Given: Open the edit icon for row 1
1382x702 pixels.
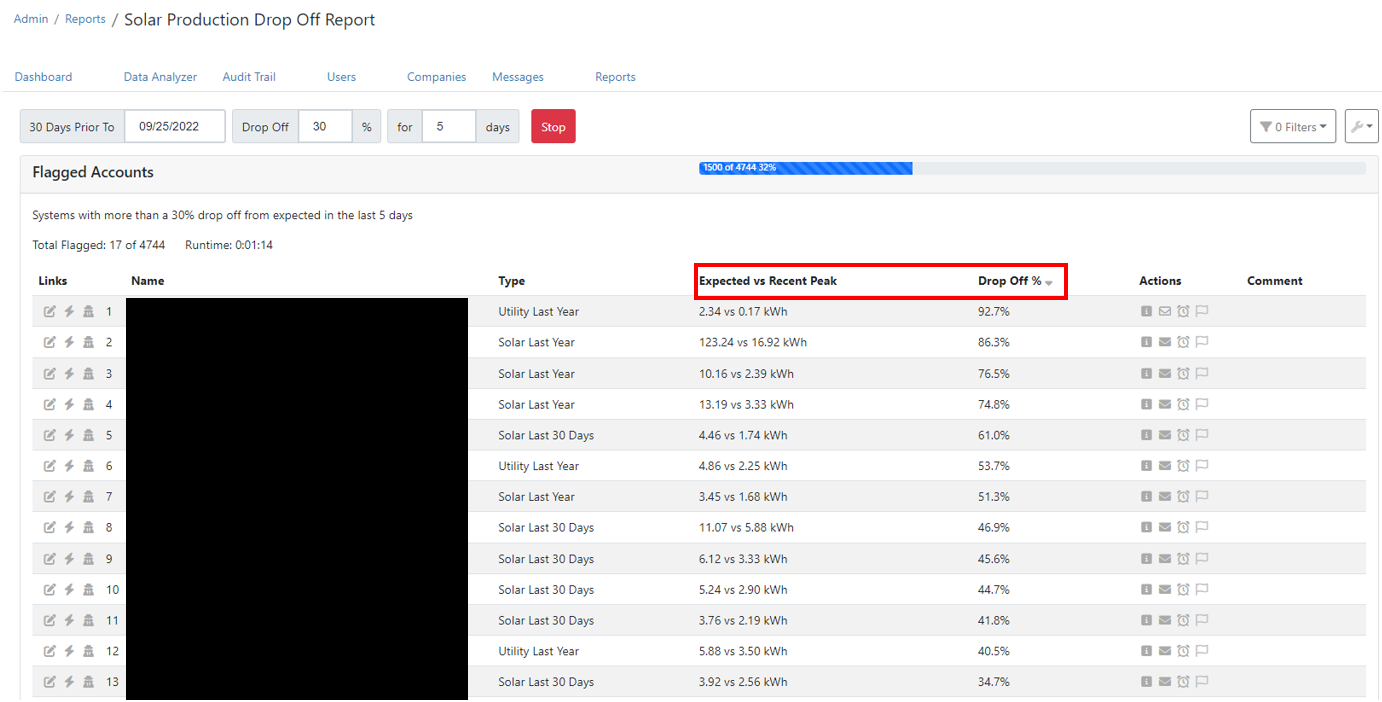Looking at the screenshot, I should tap(50, 312).
